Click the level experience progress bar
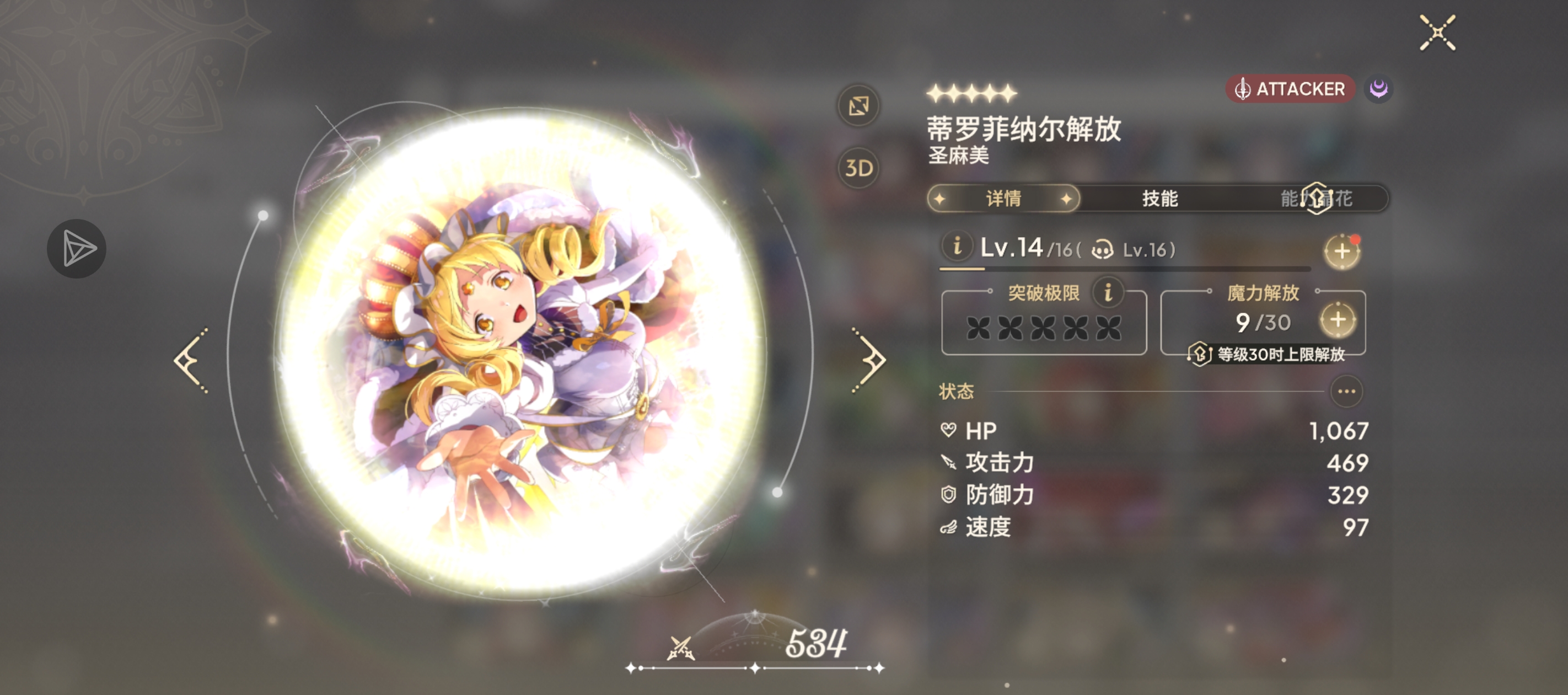This screenshot has width=1568, height=695. (x=1124, y=269)
